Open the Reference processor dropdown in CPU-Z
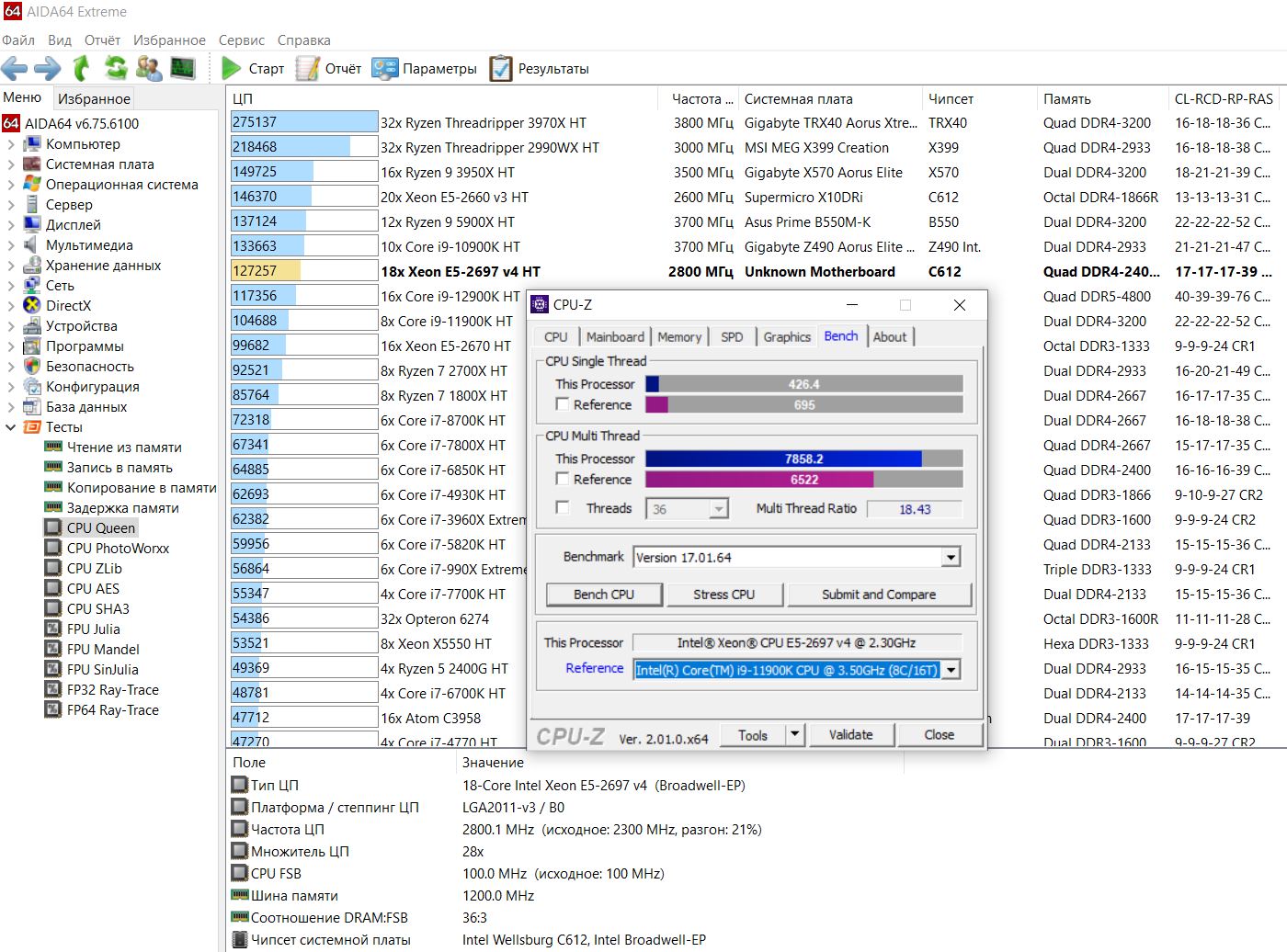The height and width of the screenshot is (952, 1287). pyautogui.click(x=951, y=670)
